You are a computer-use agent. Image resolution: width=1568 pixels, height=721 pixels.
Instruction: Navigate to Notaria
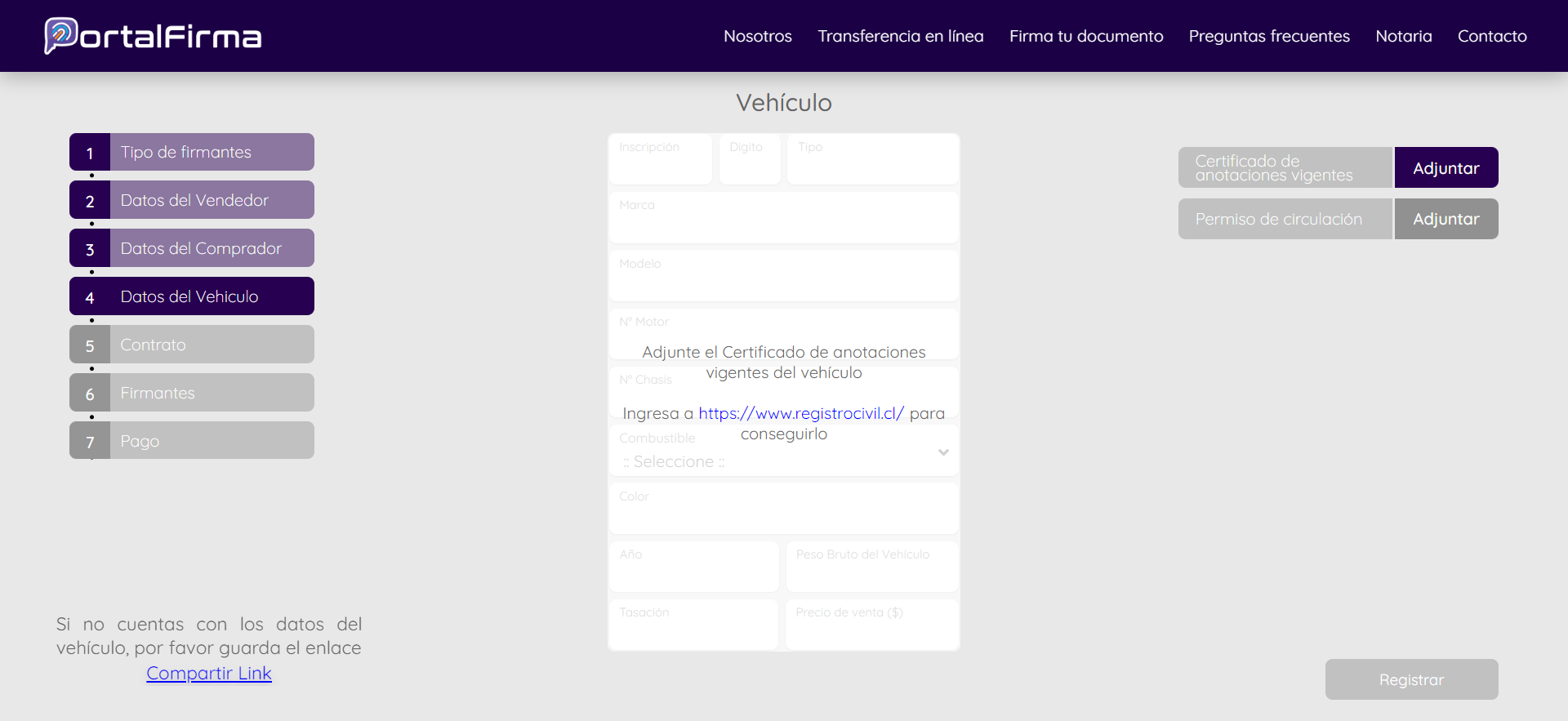tap(1403, 36)
